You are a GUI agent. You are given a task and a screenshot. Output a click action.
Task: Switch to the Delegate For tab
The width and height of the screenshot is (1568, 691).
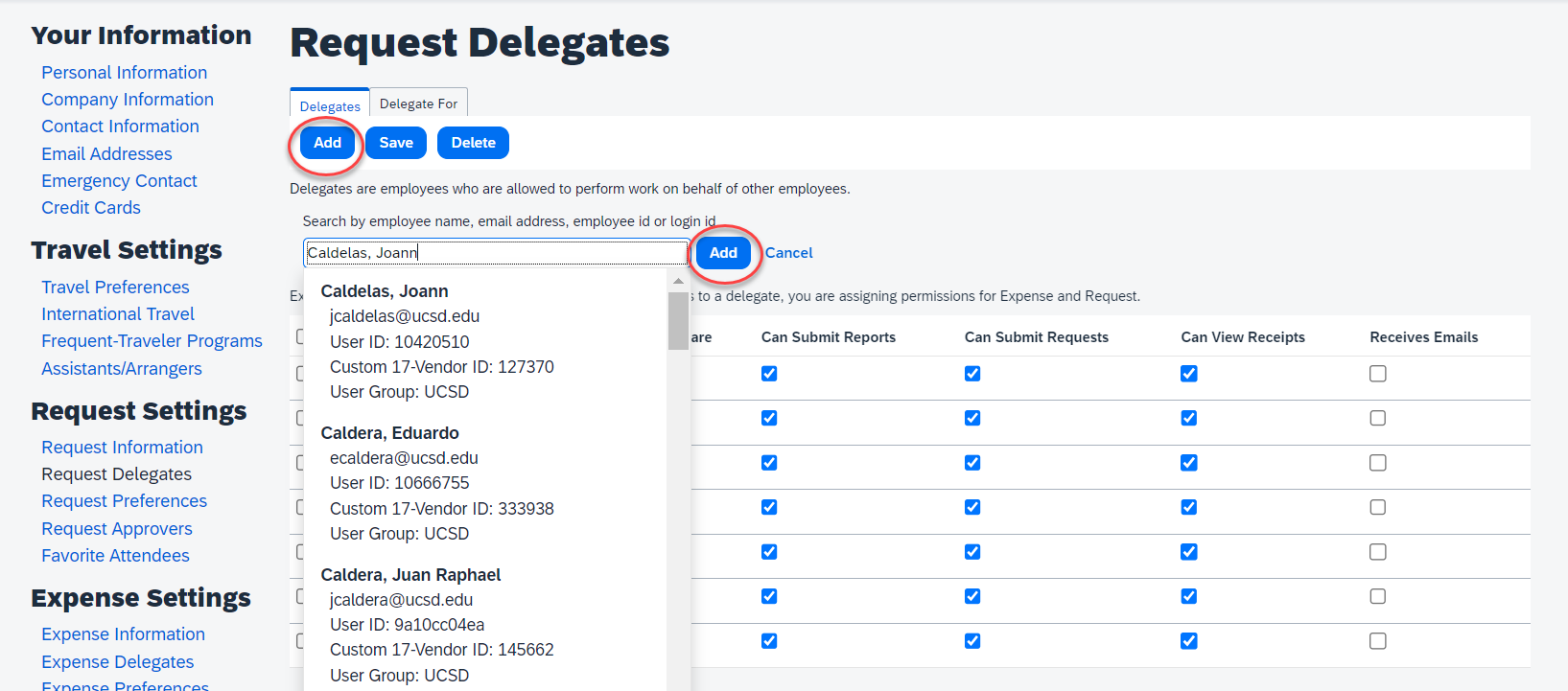(418, 104)
